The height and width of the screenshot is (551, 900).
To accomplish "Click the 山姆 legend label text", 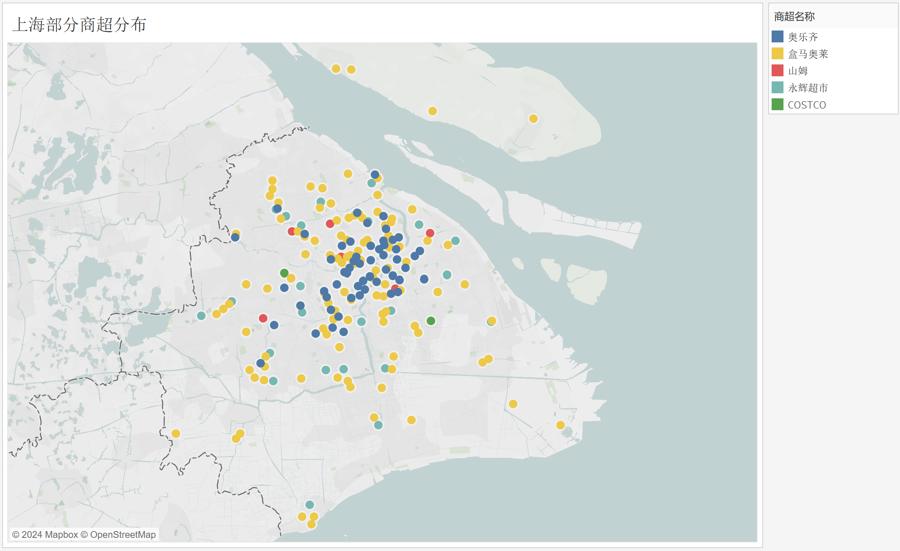I will (x=797, y=71).
